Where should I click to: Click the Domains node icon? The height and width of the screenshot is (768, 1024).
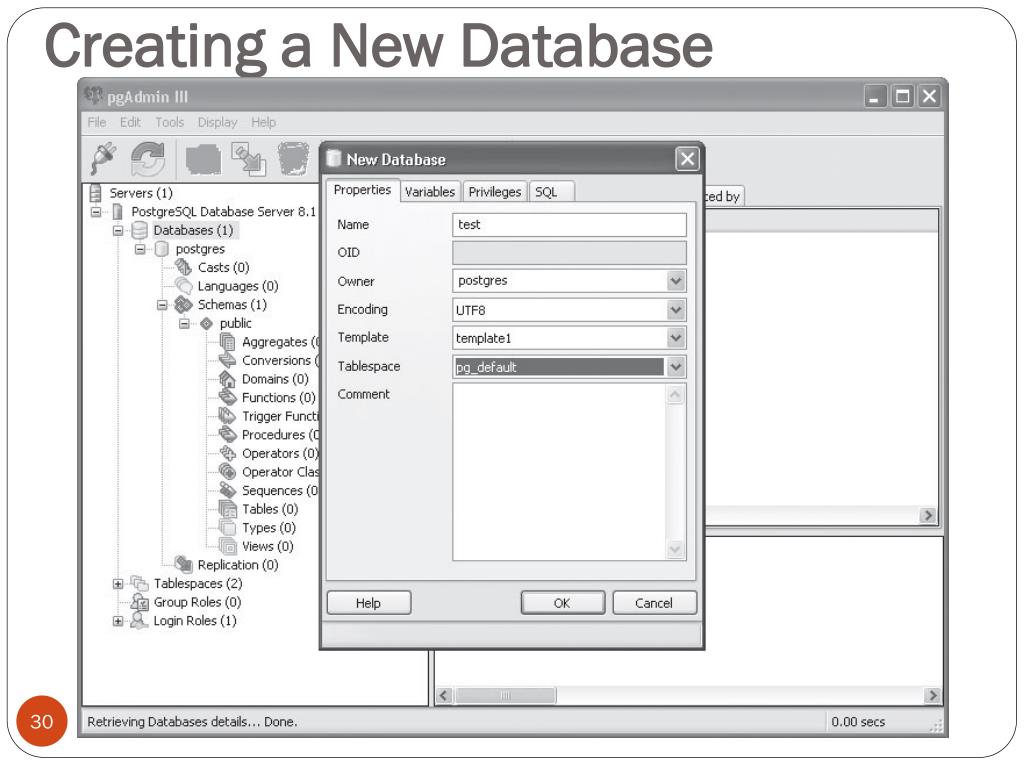(x=227, y=379)
